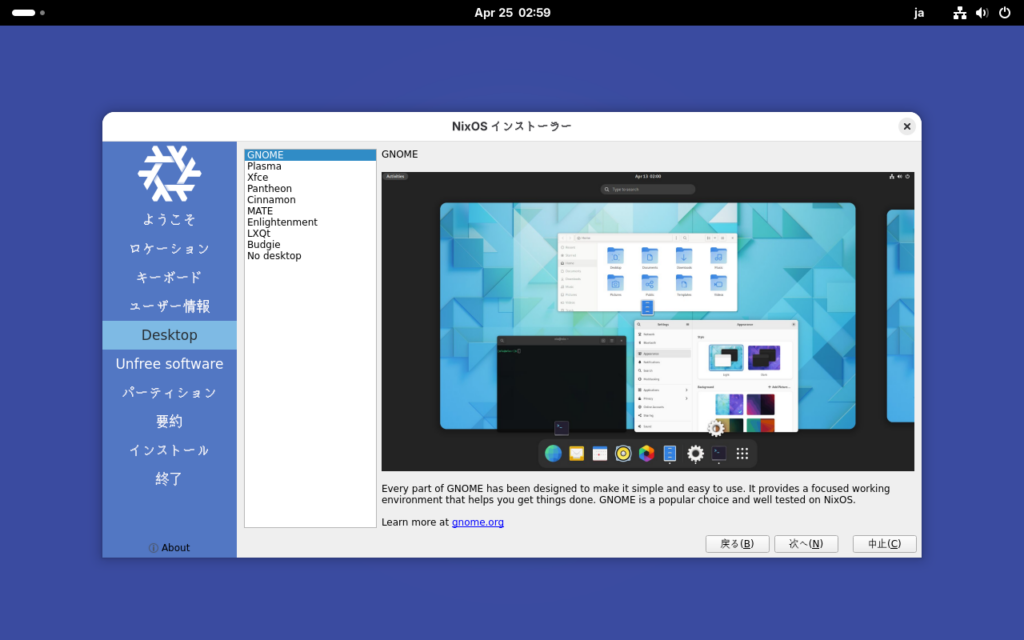Open the ja keyboard layout indicator

pyautogui.click(x=919, y=13)
